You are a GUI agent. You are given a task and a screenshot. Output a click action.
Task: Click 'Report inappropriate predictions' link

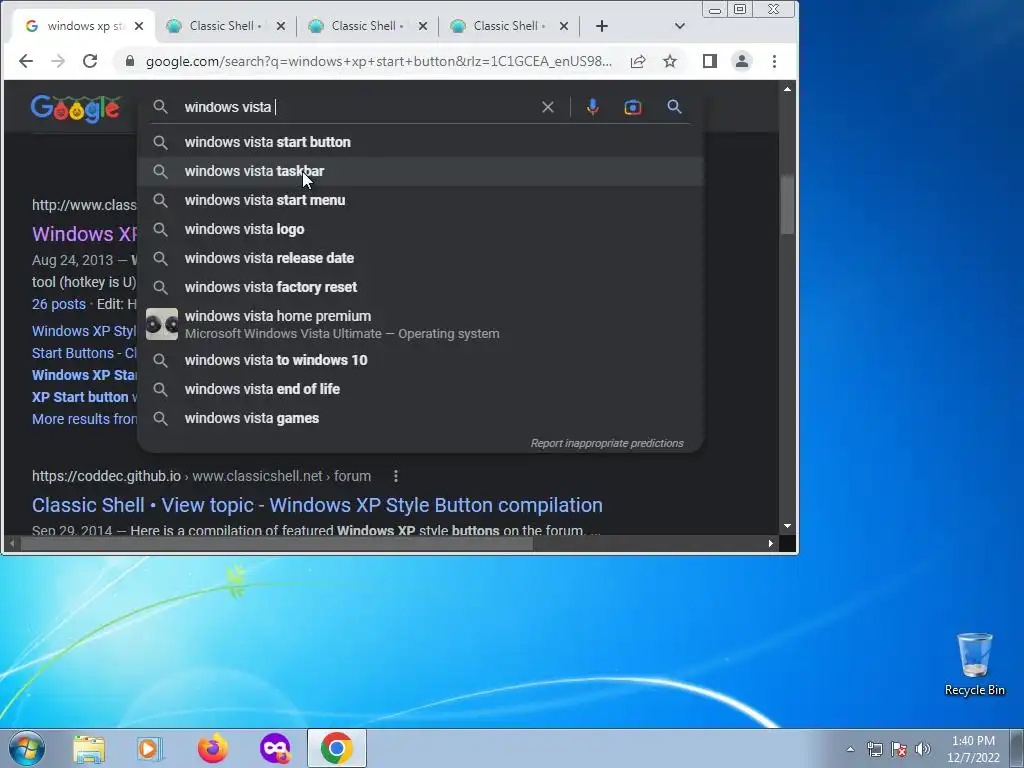(x=607, y=443)
